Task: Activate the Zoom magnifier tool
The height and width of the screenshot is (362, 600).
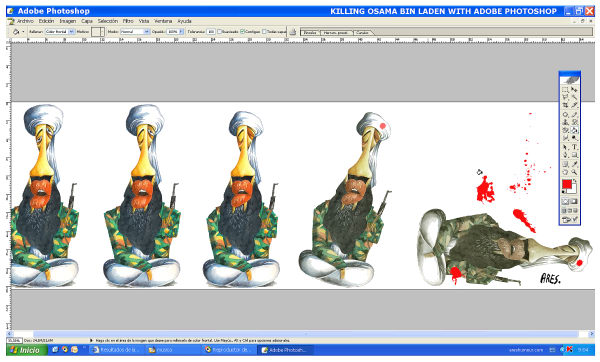Action: [x=574, y=172]
